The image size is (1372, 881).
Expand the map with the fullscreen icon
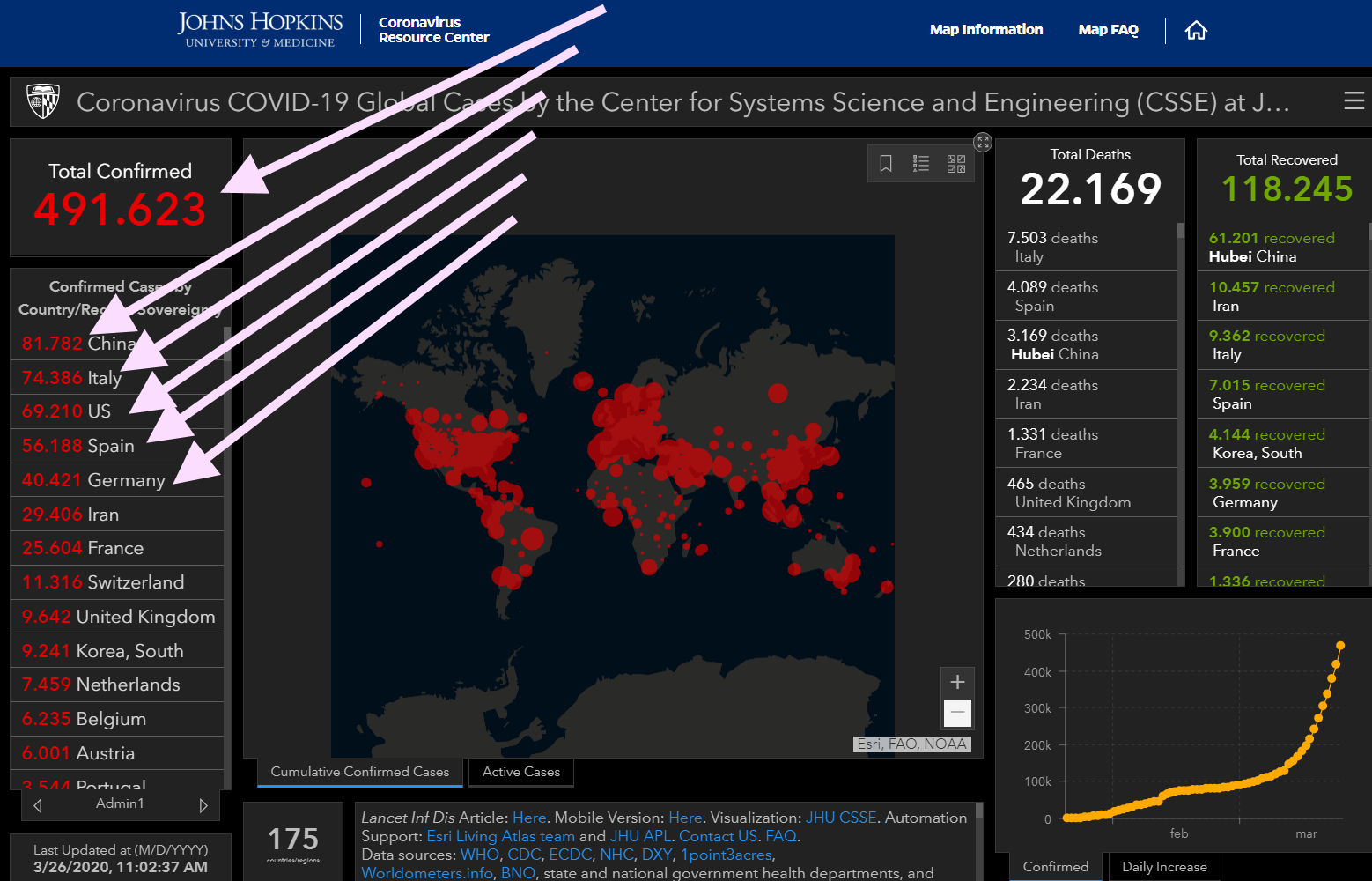click(x=983, y=142)
